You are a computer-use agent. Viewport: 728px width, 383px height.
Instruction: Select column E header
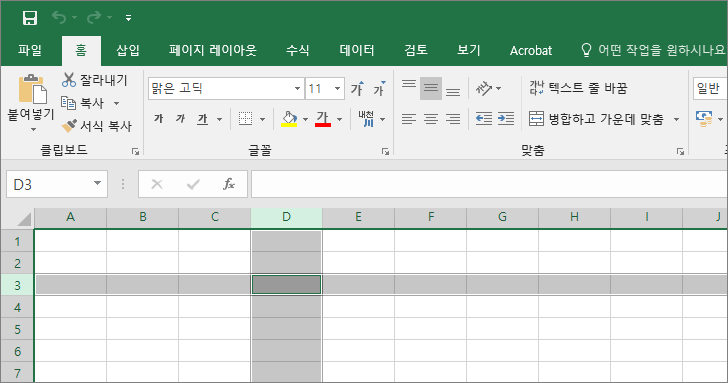point(358,217)
